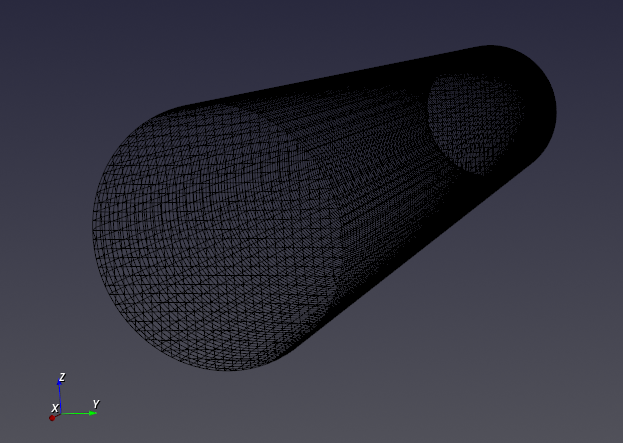623x443 pixels.
Task: Click the red X-axis dot
Action: tap(52, 417)
